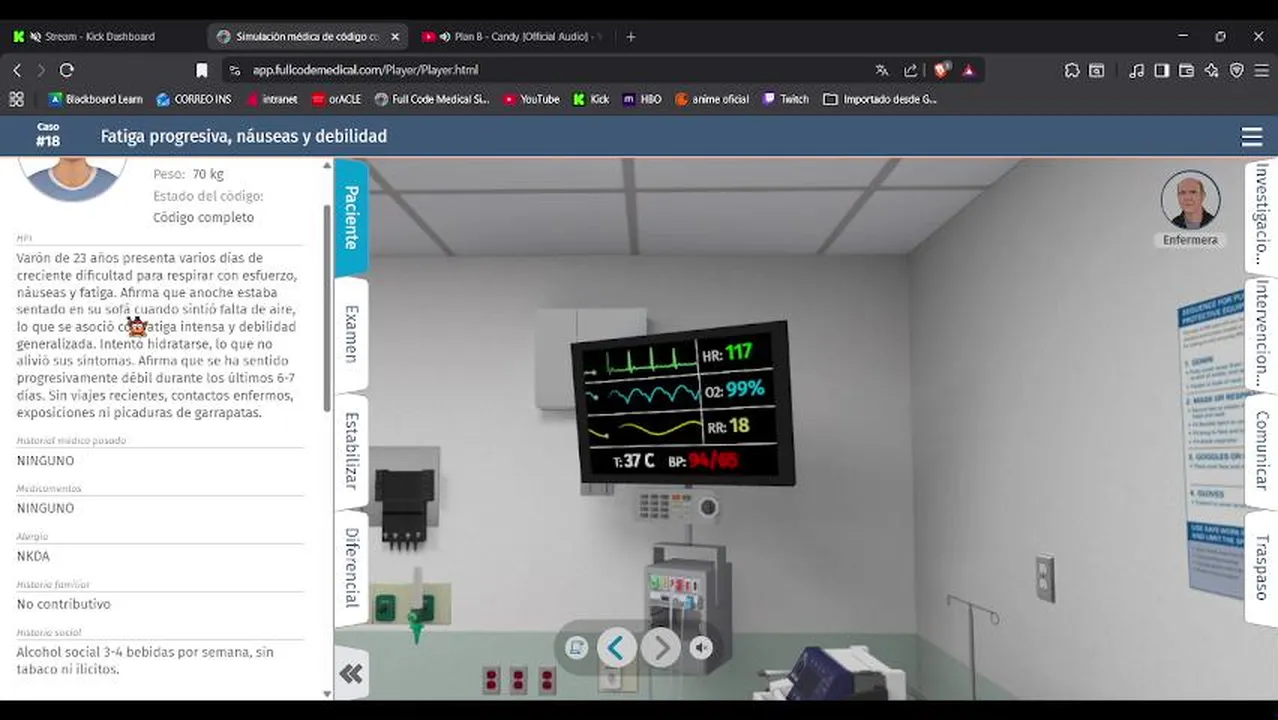Screen dimensions: 1278x720
Task: Click the patient panel scrollbar
Action: (327, 306)
